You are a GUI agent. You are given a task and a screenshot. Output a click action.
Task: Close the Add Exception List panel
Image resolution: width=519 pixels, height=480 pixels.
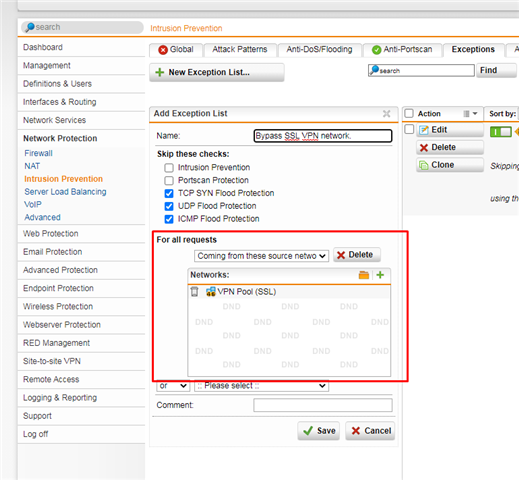(387, 114)
